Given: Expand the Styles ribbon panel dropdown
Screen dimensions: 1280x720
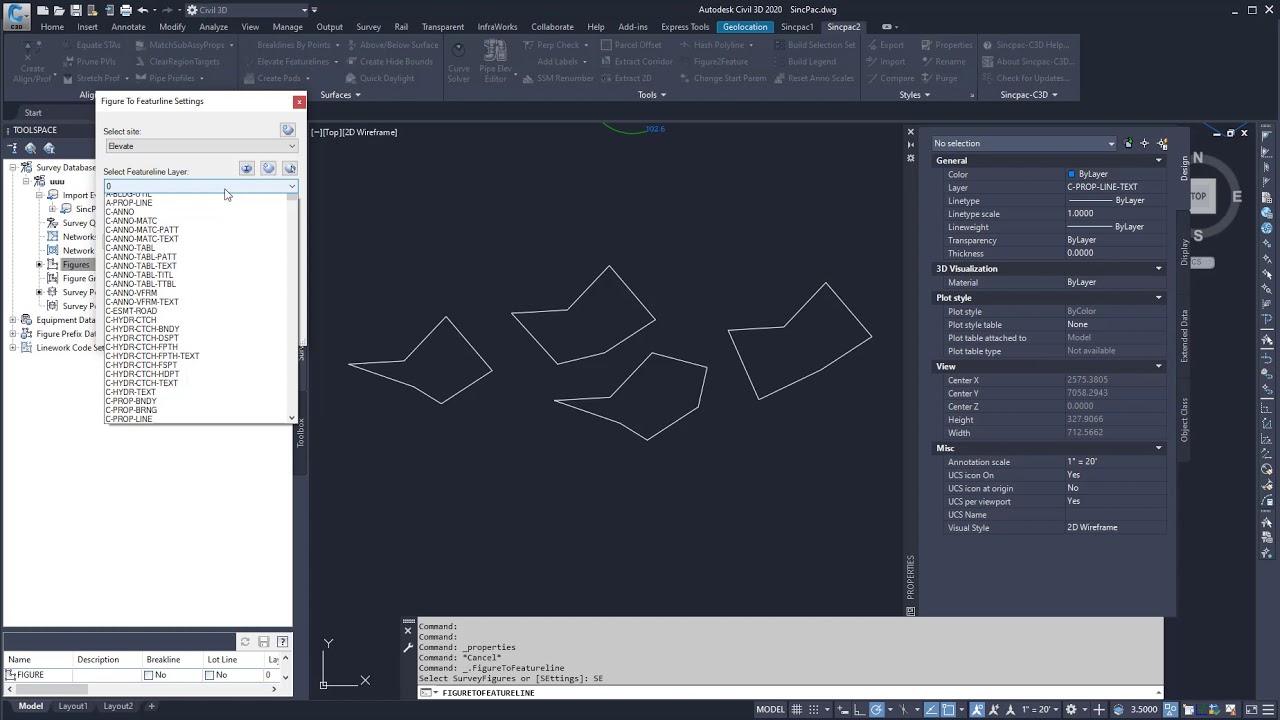Looking at the screenshot, I should pos(914,95).
